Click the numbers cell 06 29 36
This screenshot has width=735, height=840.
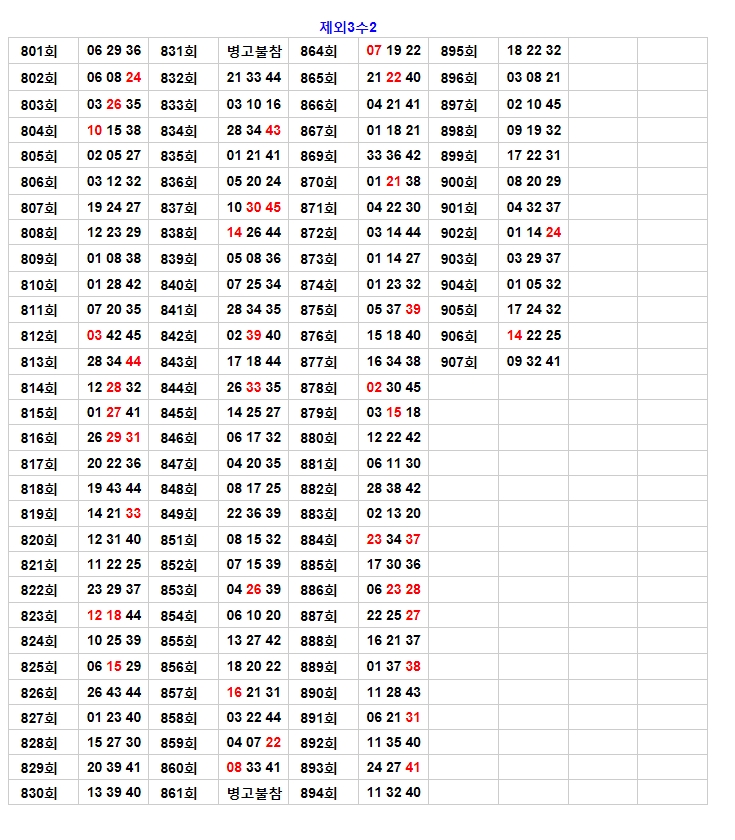pyautogui.click(x=114, y=51)
